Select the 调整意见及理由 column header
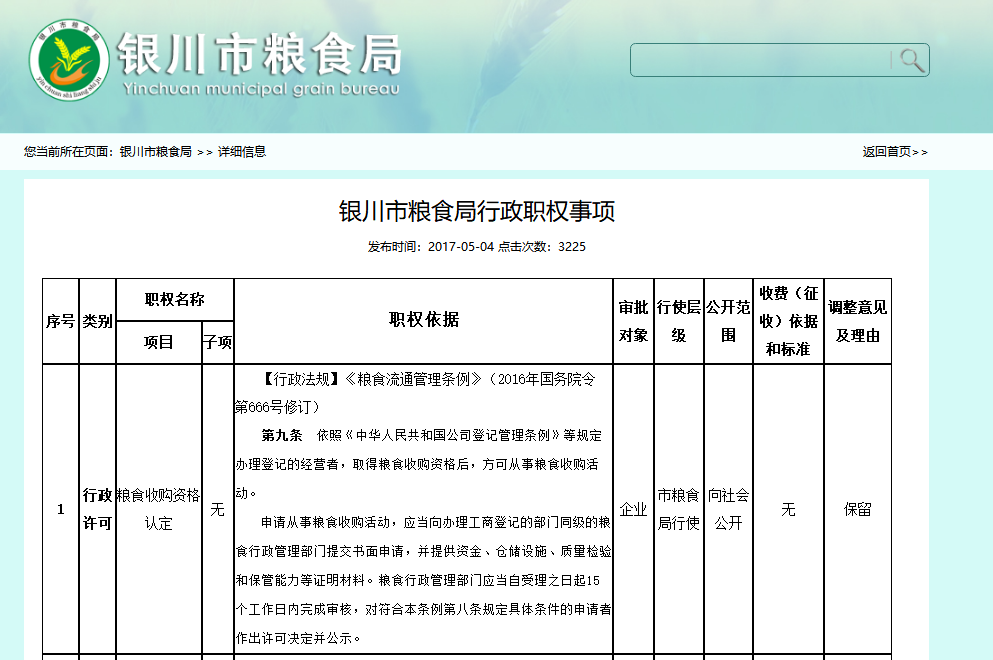The height and width of the screenshot is (660, 993). tap(857, 321)
